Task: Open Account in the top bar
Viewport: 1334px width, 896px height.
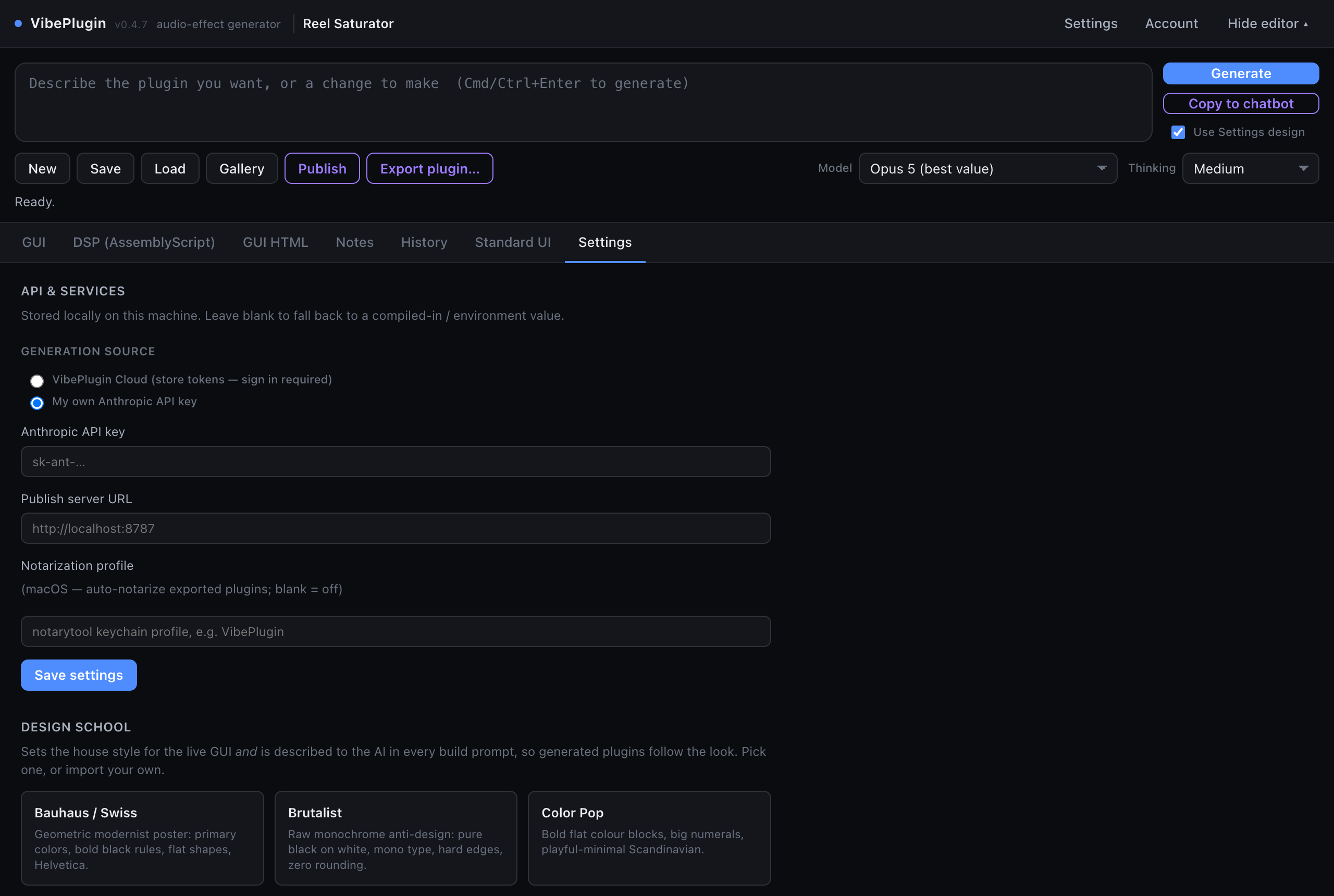Action: tap(1171, 23)
